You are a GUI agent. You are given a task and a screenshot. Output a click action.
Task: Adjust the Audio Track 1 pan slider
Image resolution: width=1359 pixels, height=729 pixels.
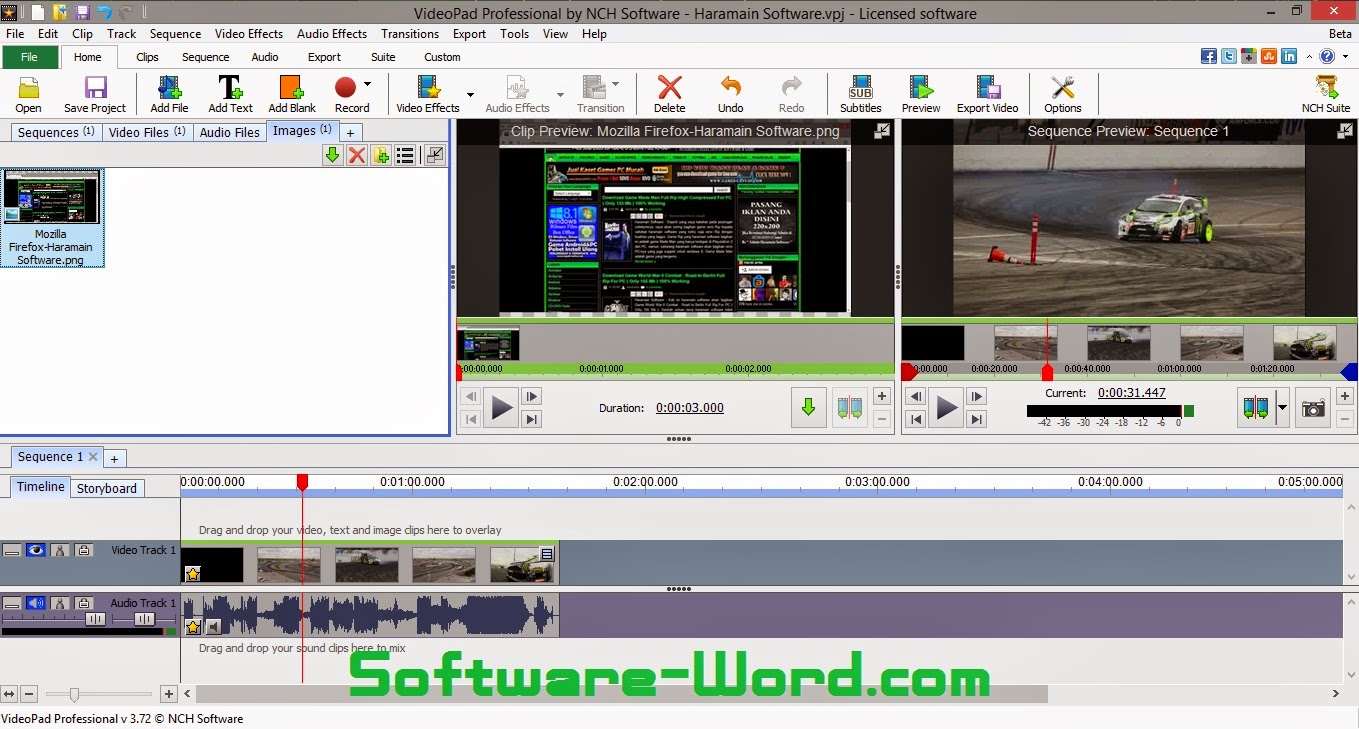(x=144, y=620)
